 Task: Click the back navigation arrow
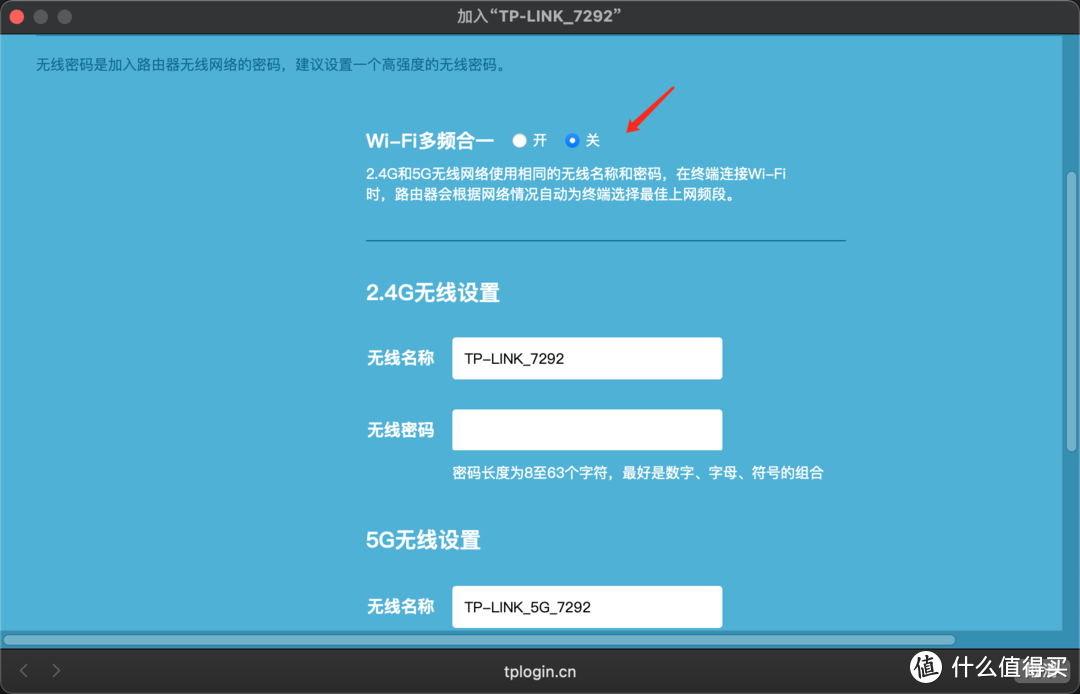(x=24, y=671)
